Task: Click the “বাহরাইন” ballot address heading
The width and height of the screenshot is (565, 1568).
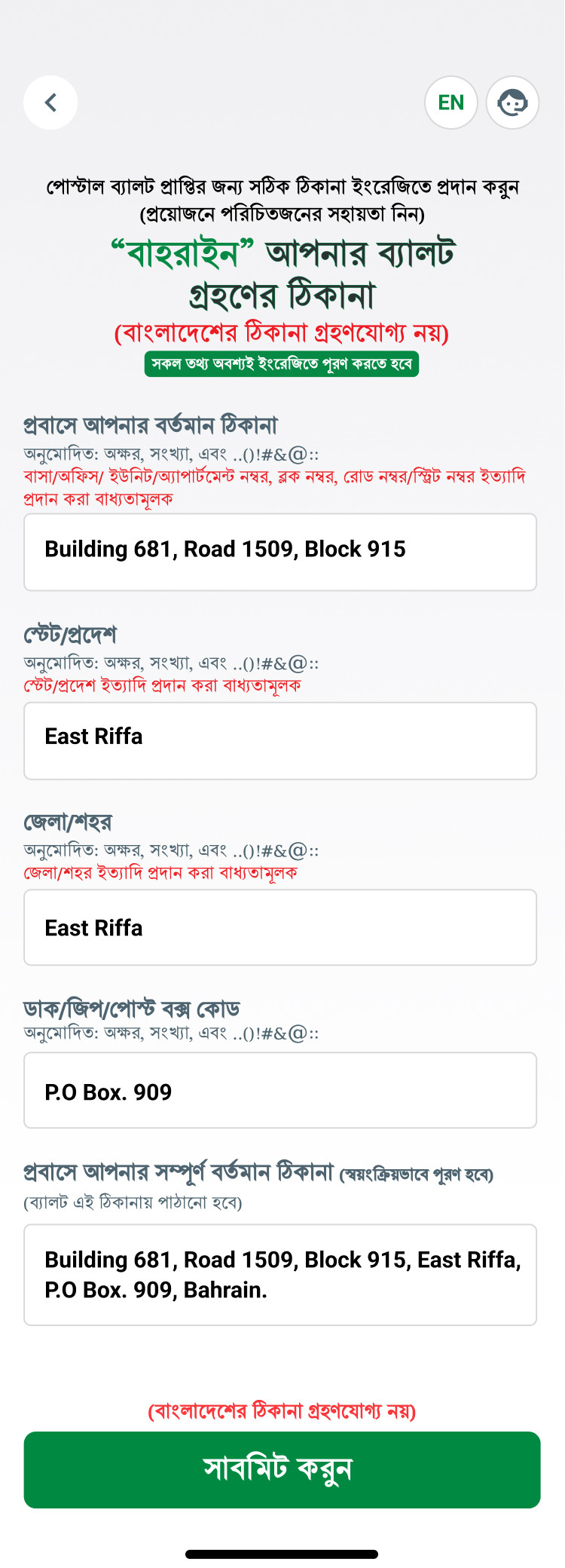Action: coord(282,274)
